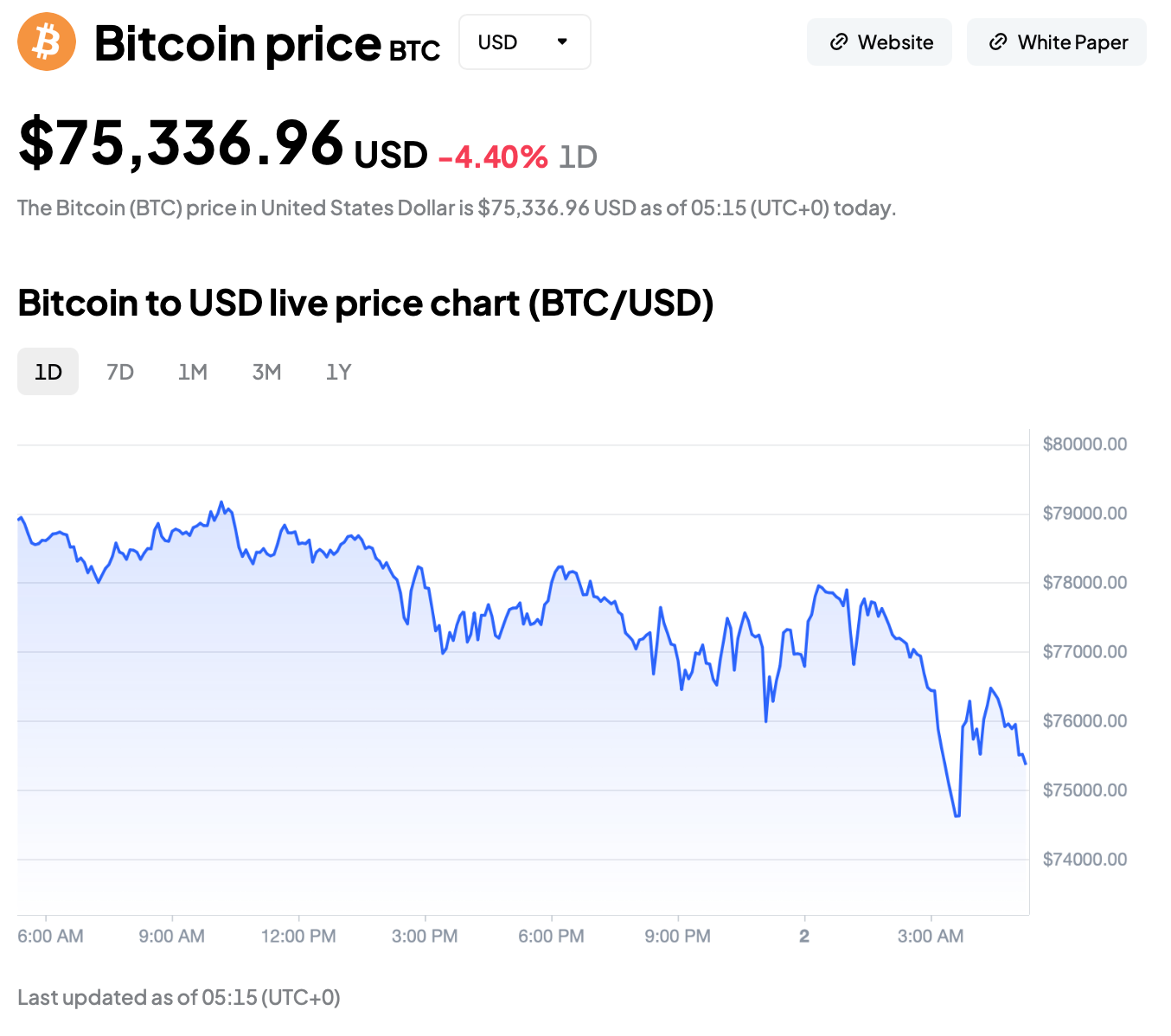Click the $80000.00 y-axis label
Image resolution: width=1171 pixels, height=1036 pixels.
tap(1085, 444)
